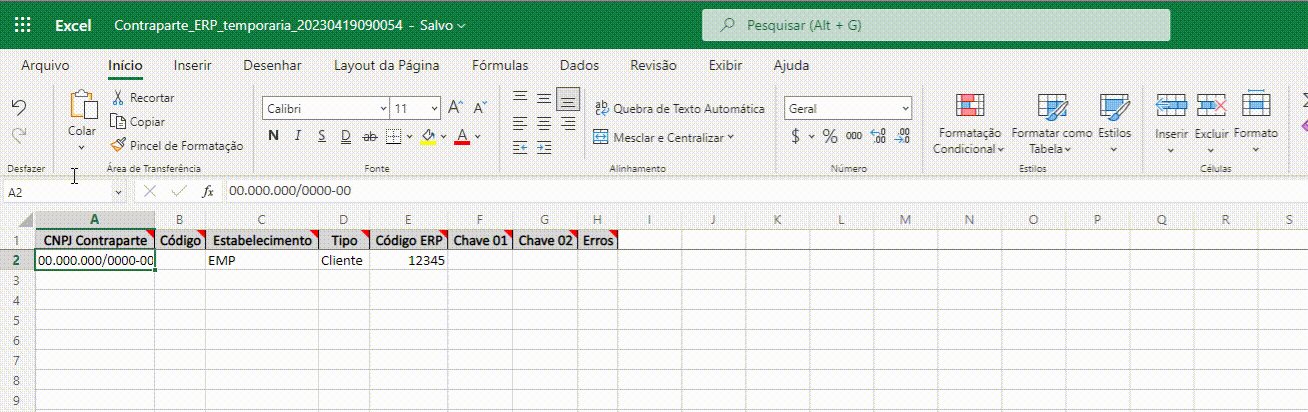Open the Revisão tab

coord(653,65)
